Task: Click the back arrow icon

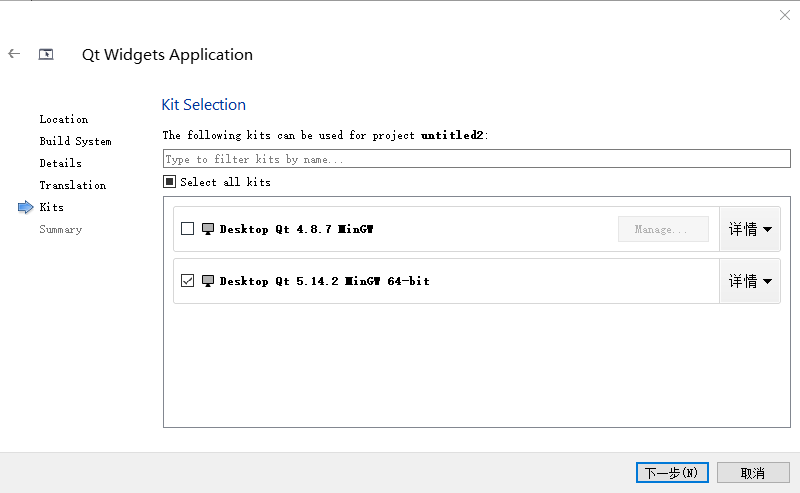Action: [x=14, y=54]
